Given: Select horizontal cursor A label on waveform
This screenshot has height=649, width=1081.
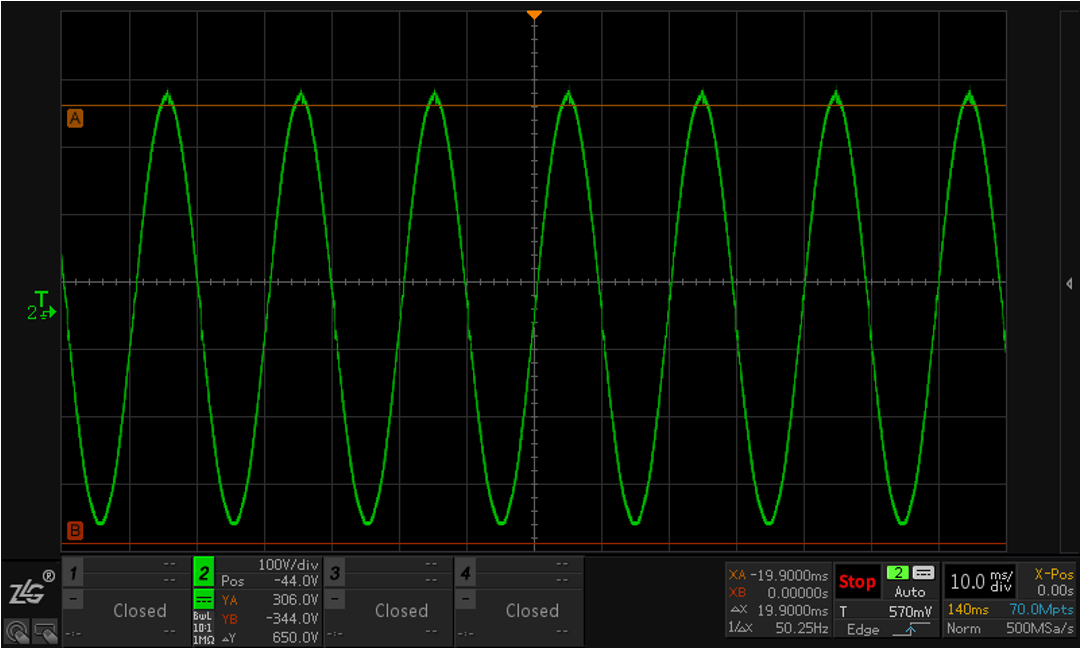Looking at the screenshot, I should coord(75,119).
